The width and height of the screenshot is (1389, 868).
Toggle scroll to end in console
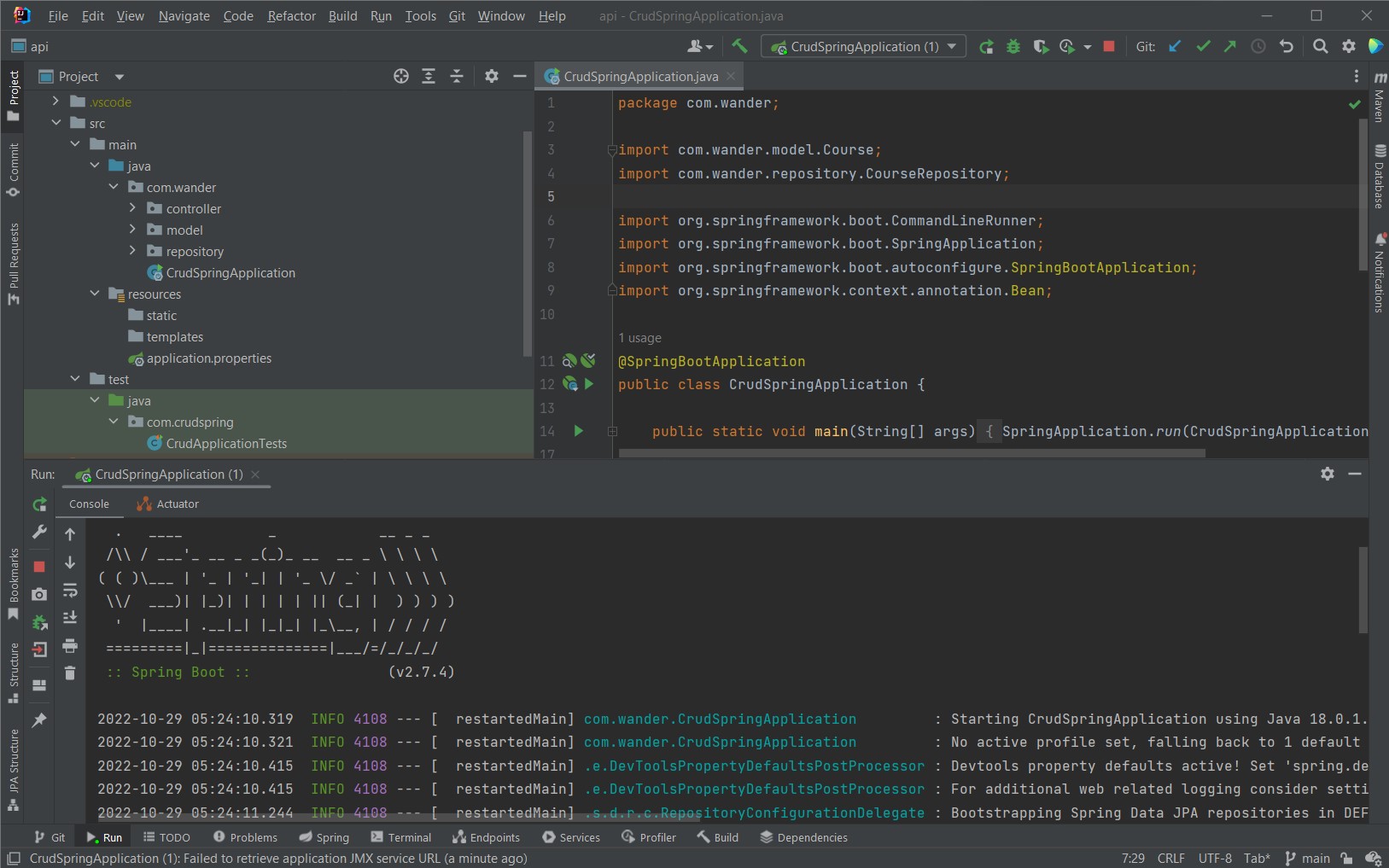(70, 618)
